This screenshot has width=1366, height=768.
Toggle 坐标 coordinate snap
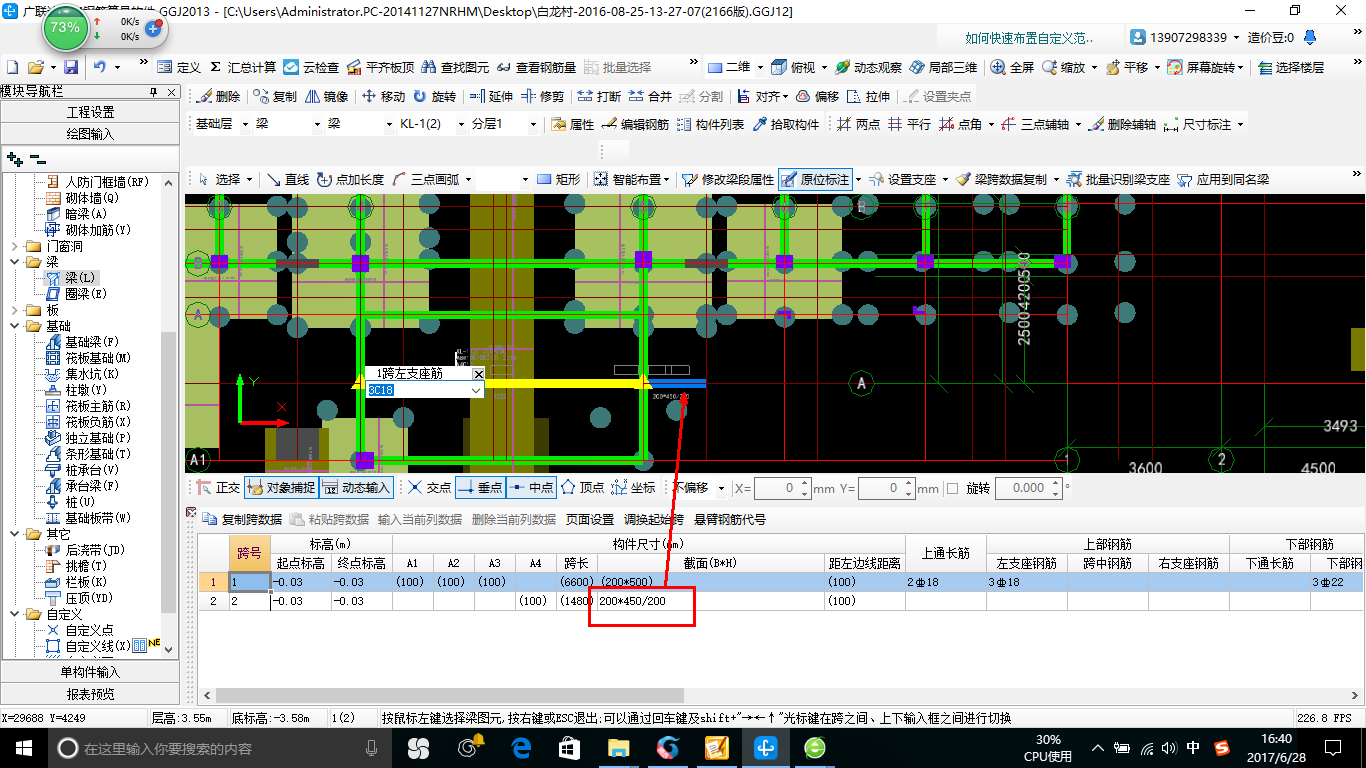tap(634, 488)
